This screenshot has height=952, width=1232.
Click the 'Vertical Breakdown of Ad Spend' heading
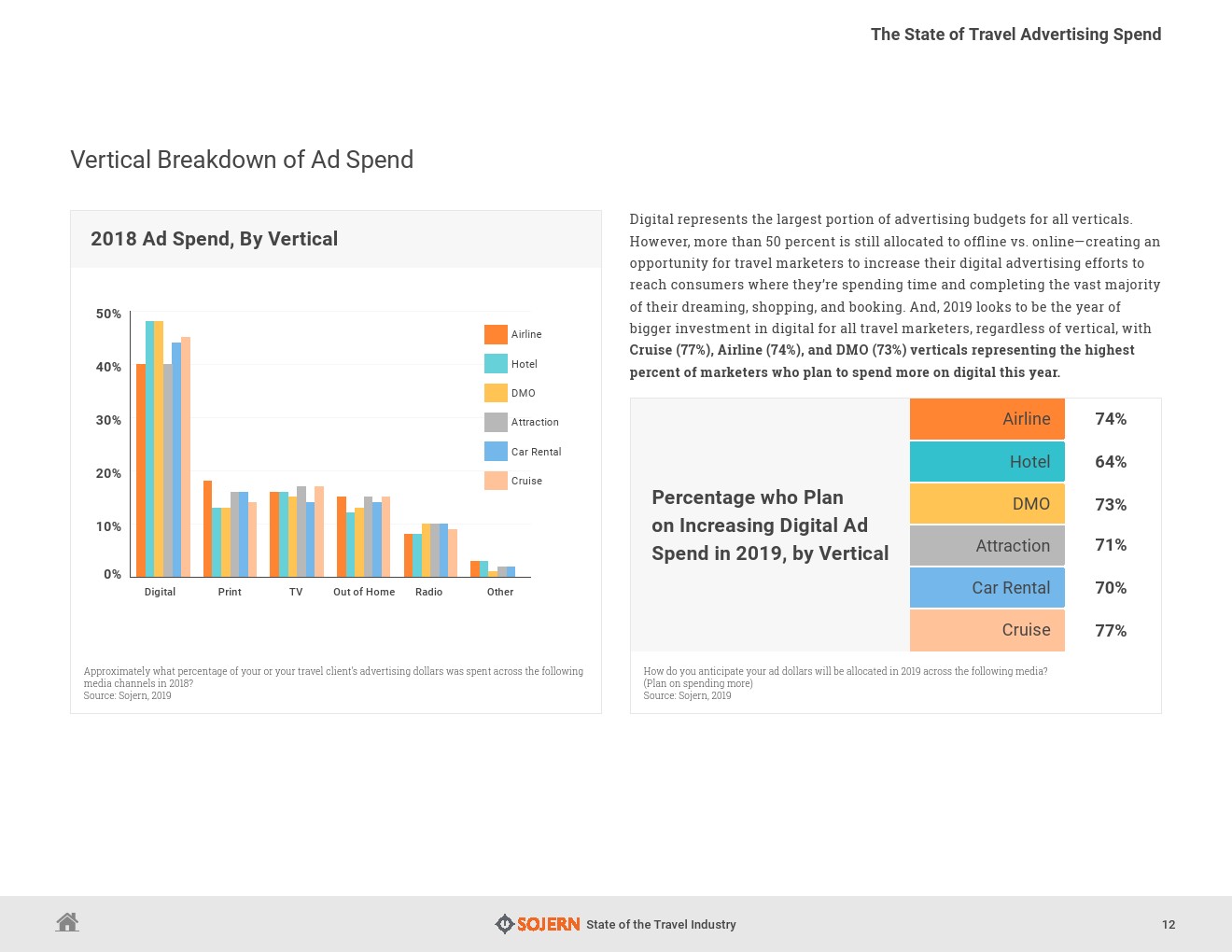(x=242, y=160)
